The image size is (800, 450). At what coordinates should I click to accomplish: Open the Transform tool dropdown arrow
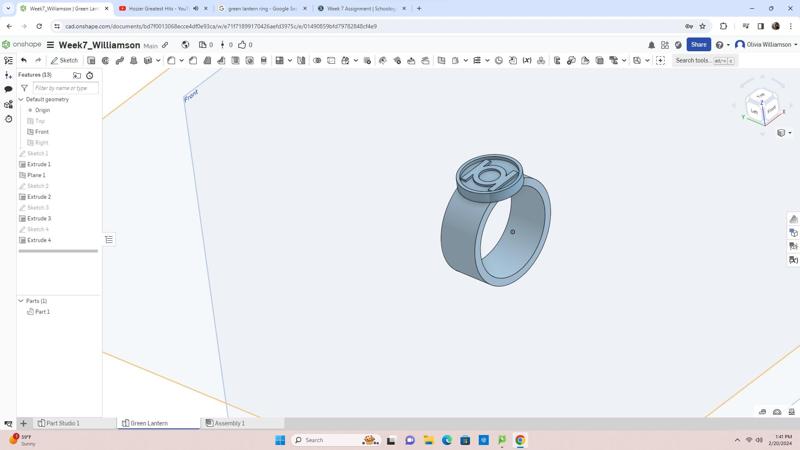(356, 60)
